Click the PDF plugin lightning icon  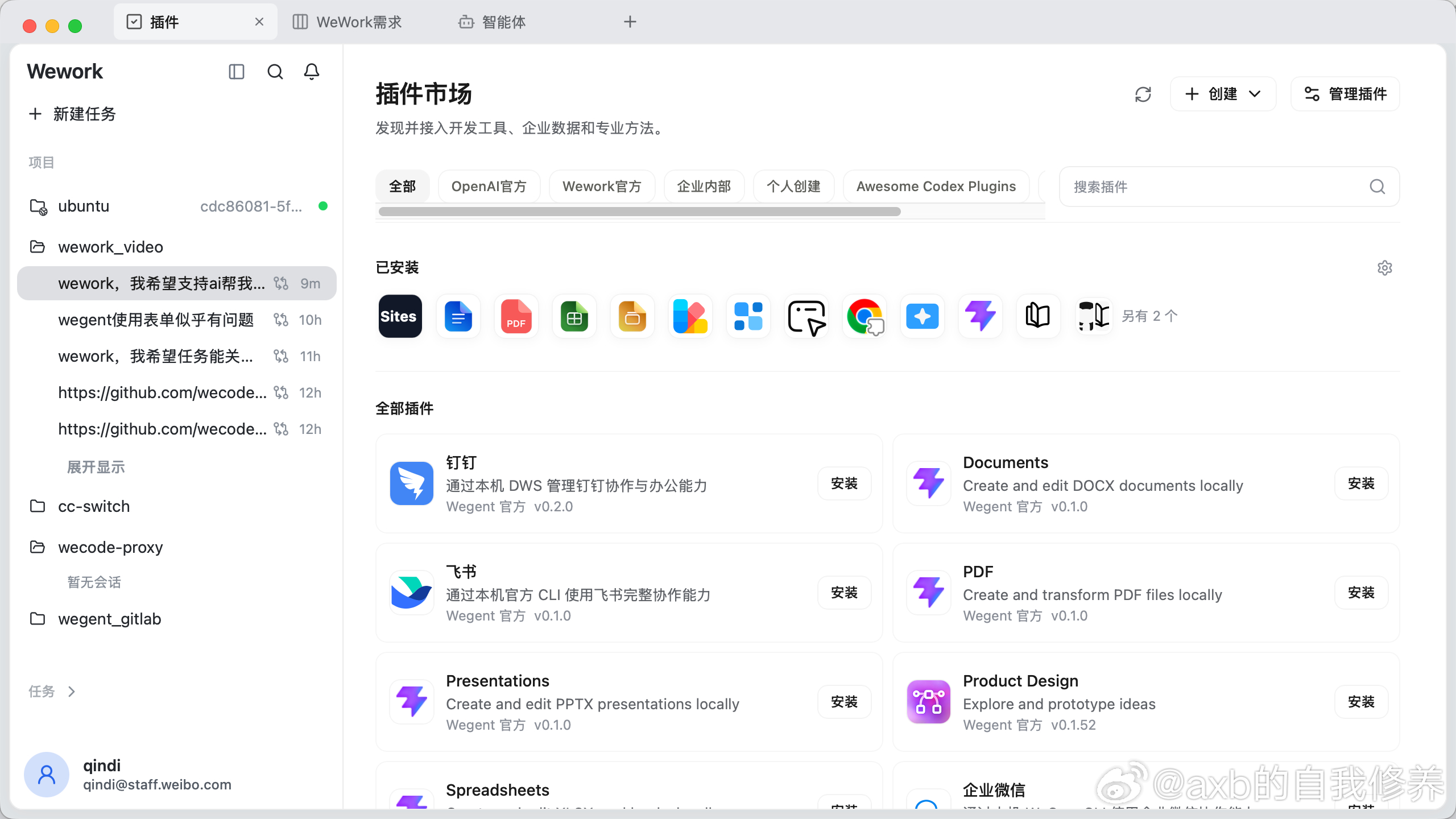(929, 593)
